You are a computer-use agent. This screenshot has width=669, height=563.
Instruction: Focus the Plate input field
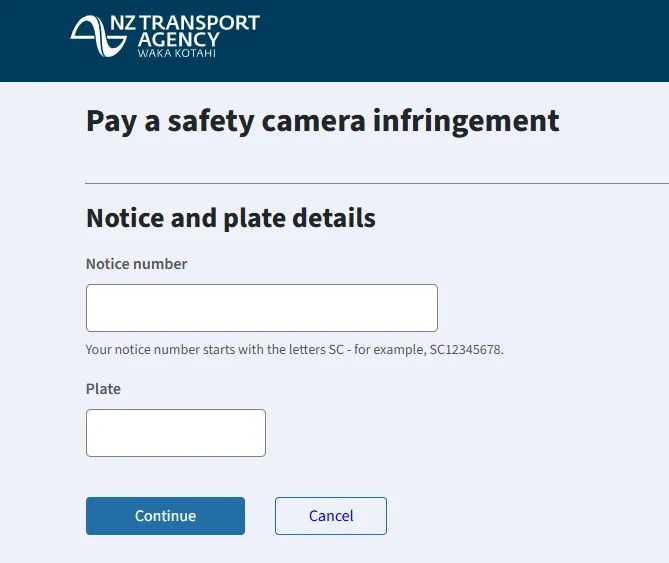click(x=176, y=433)
